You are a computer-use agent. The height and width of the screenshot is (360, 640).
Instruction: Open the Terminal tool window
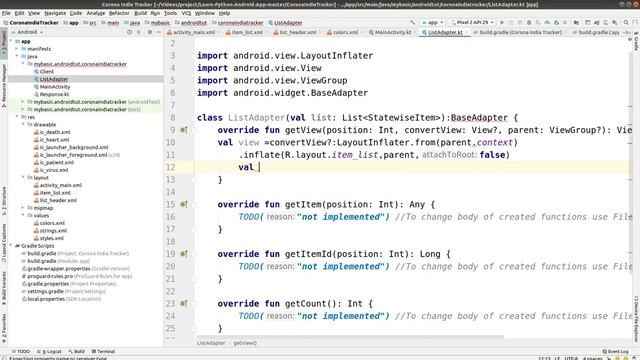(x=103, y=351)
